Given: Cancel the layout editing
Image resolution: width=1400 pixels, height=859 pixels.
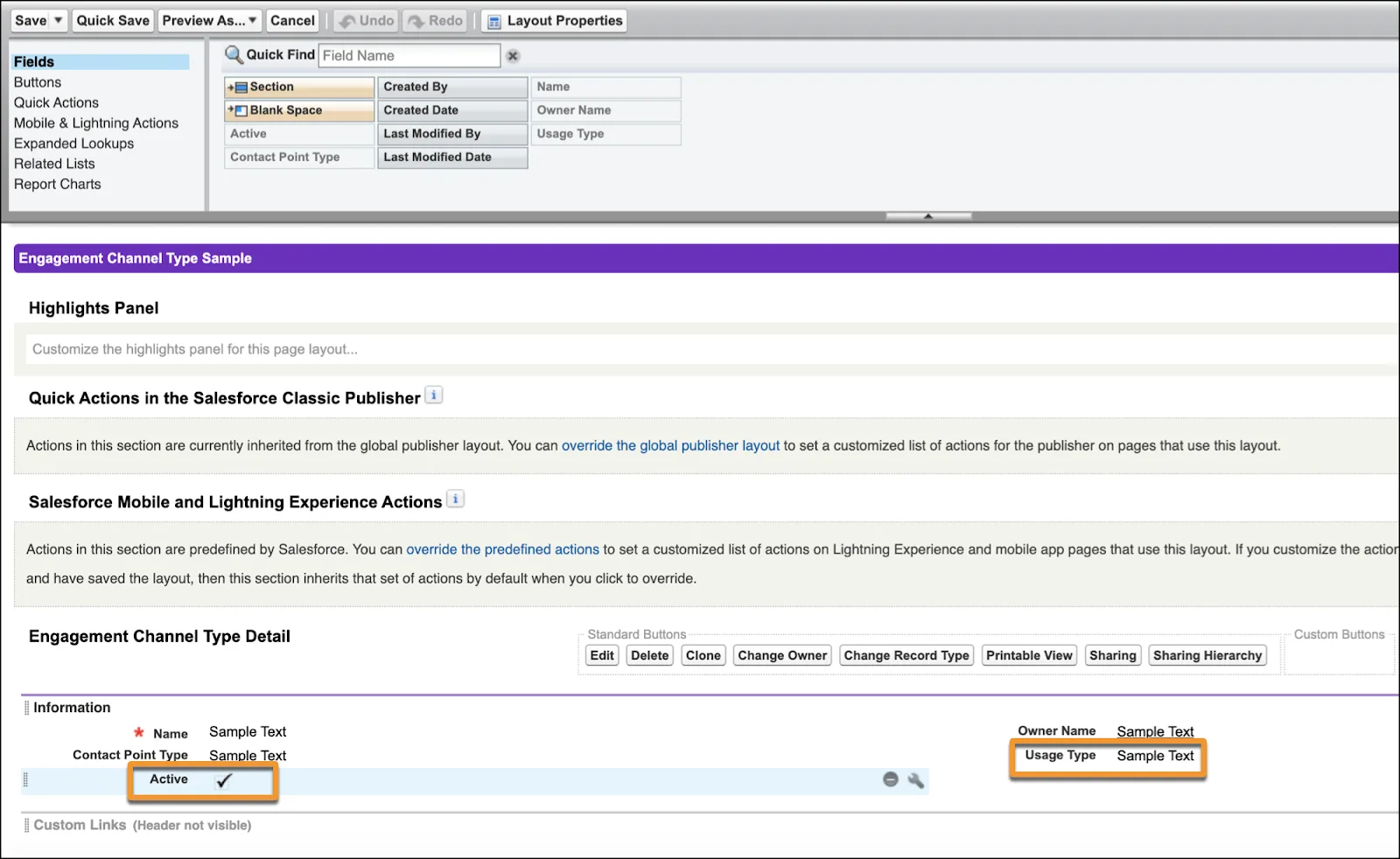Looking at the screenshot, I should (292, 21).
